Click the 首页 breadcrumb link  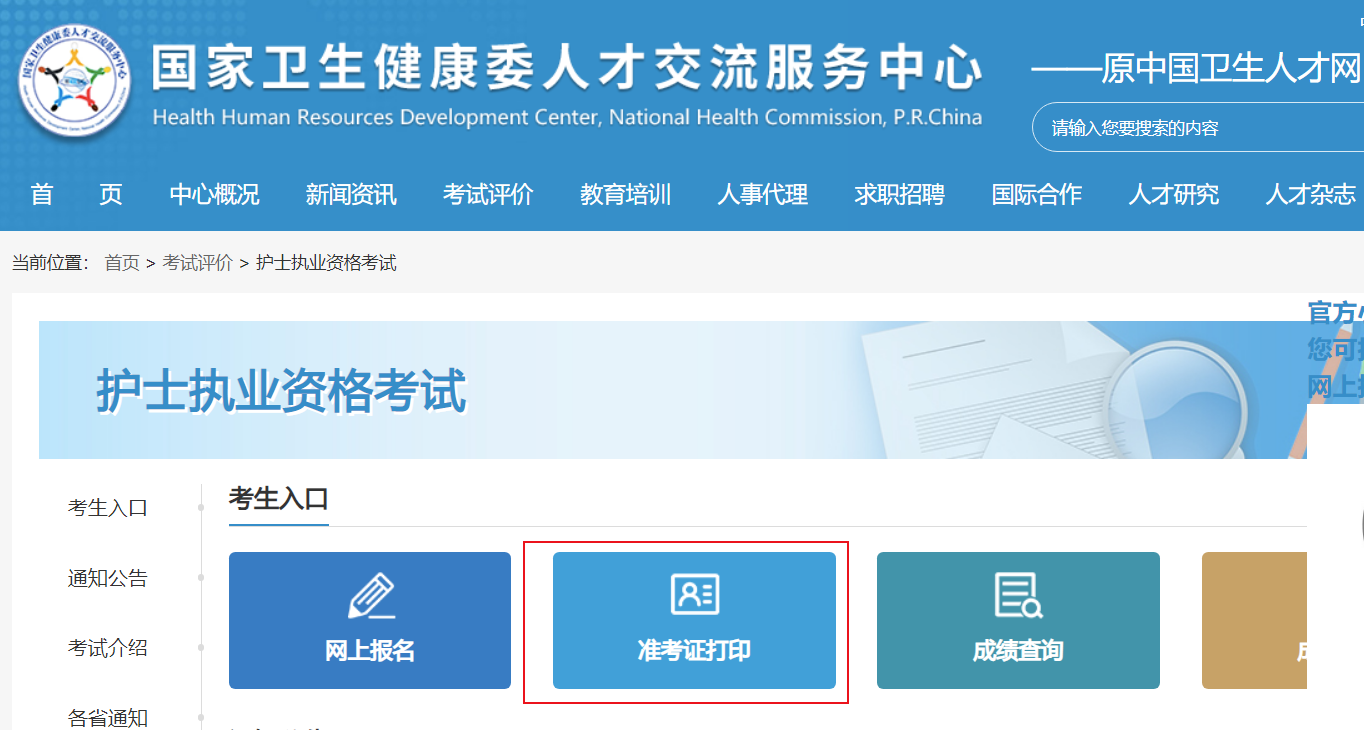[122, 263]
